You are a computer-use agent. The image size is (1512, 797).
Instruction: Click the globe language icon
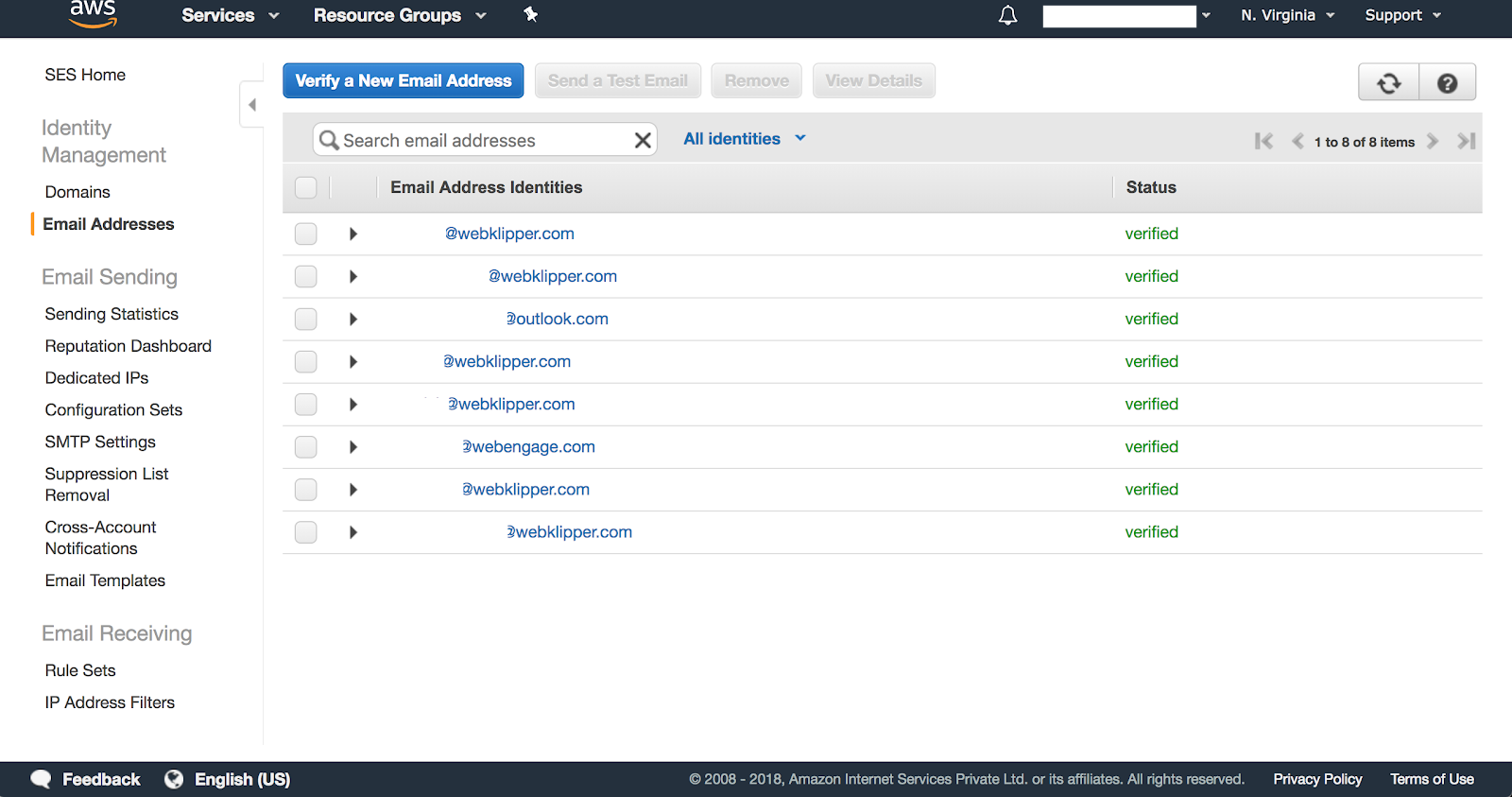pyautogui.click(x=174, y=779)
